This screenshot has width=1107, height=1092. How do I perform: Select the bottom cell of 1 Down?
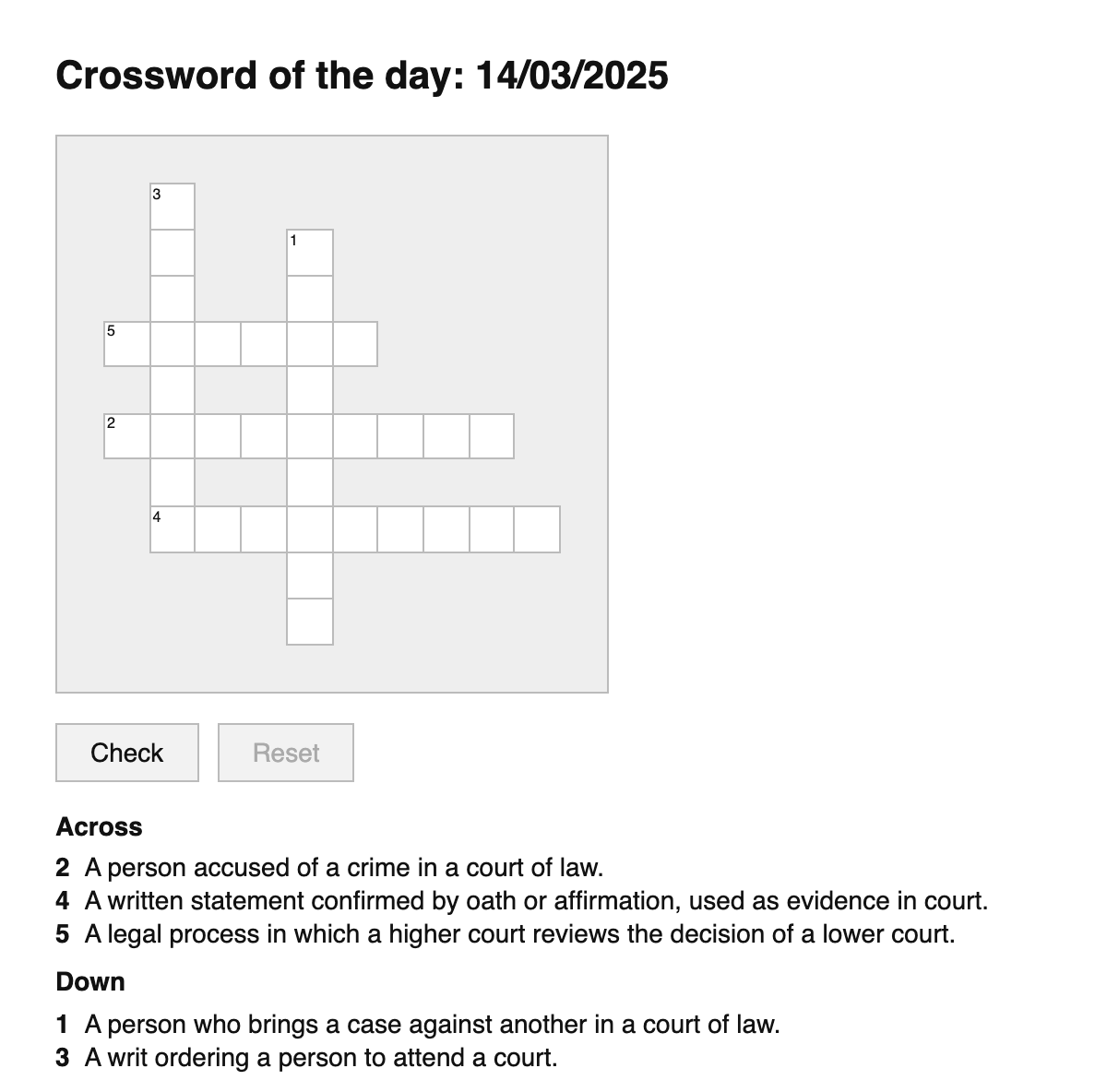(310, 621)
